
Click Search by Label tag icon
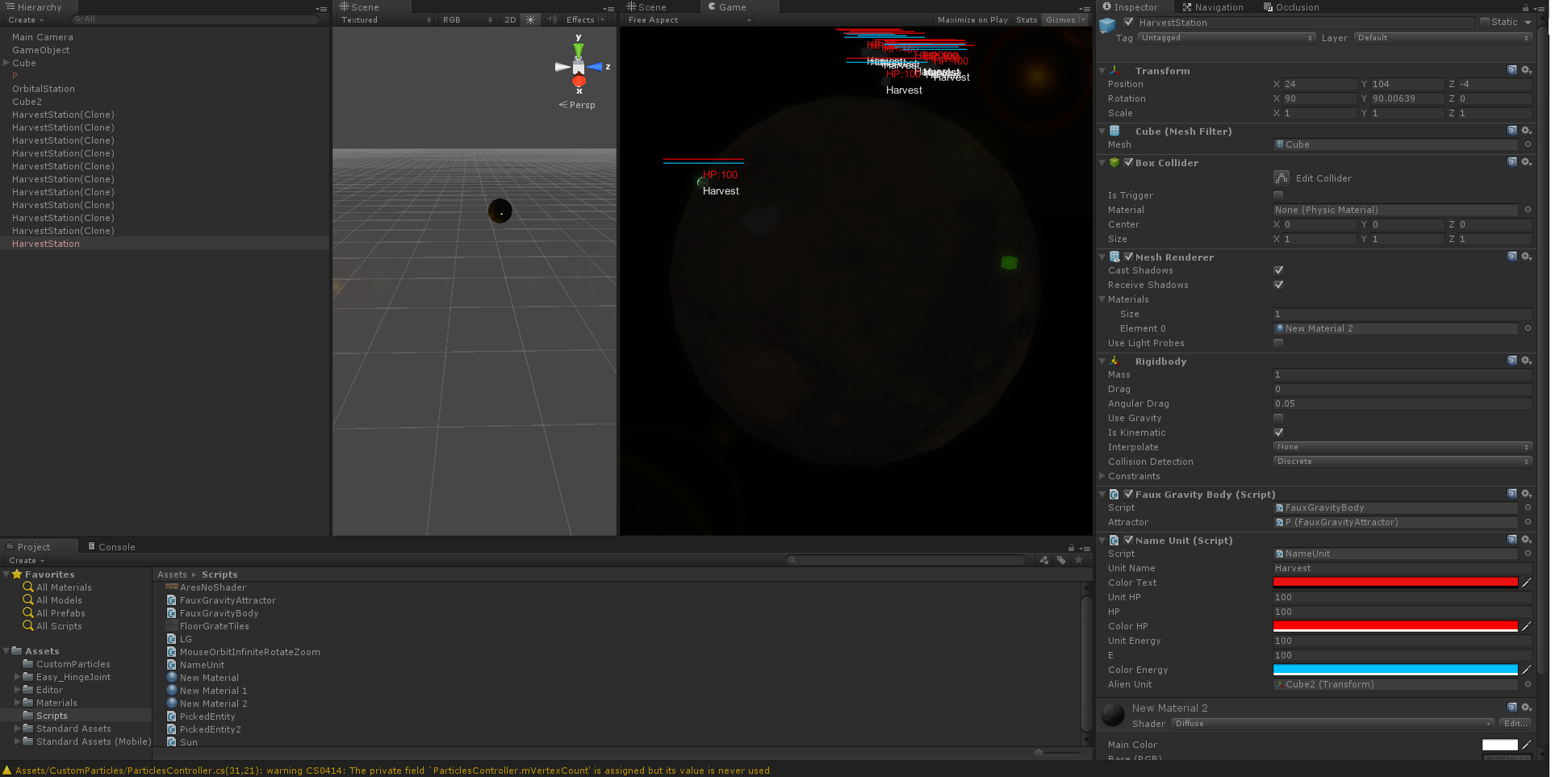coord(1061,560)
